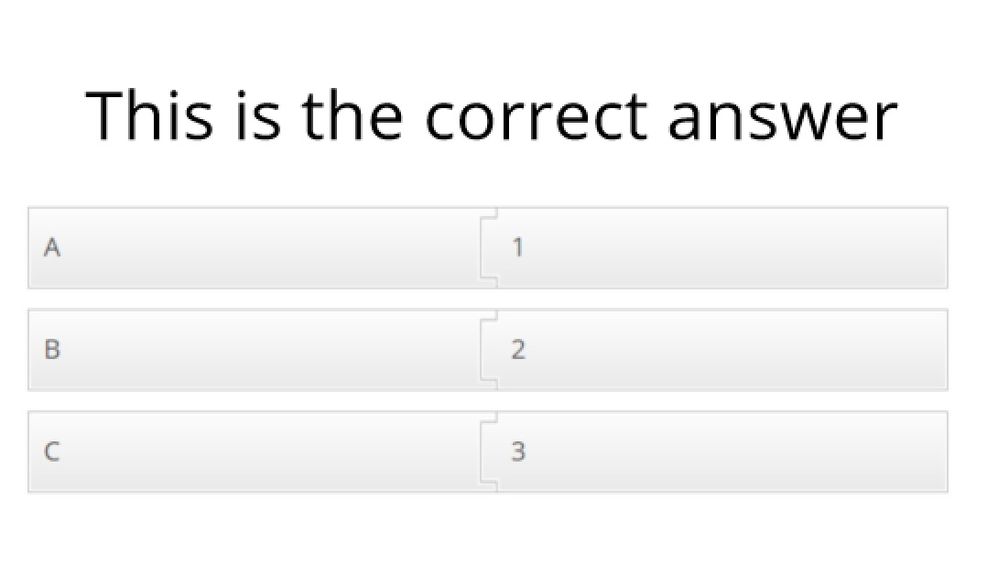Click the number "3" label text

click(518, 452)
